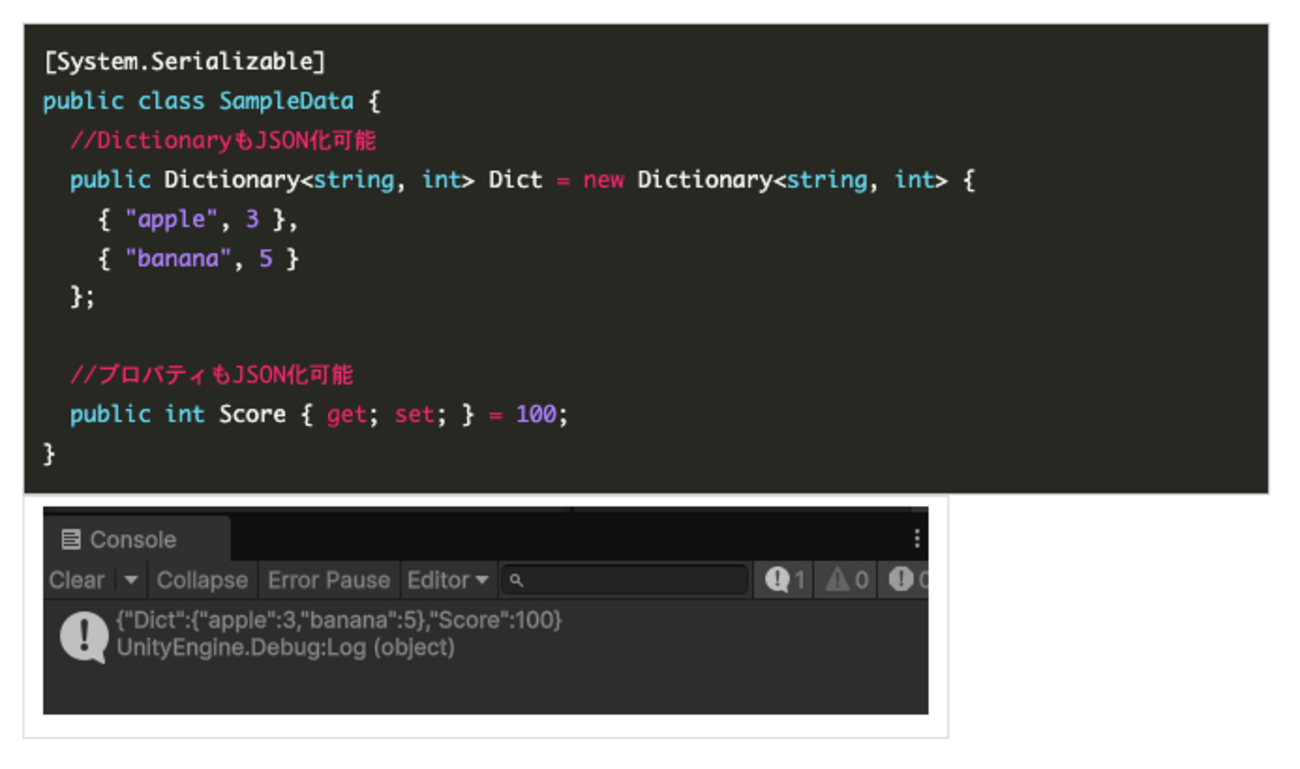The image size is (1300, 769).
Task: Click the magnifier icon in the search bar
Action: [x=514, y=579]
